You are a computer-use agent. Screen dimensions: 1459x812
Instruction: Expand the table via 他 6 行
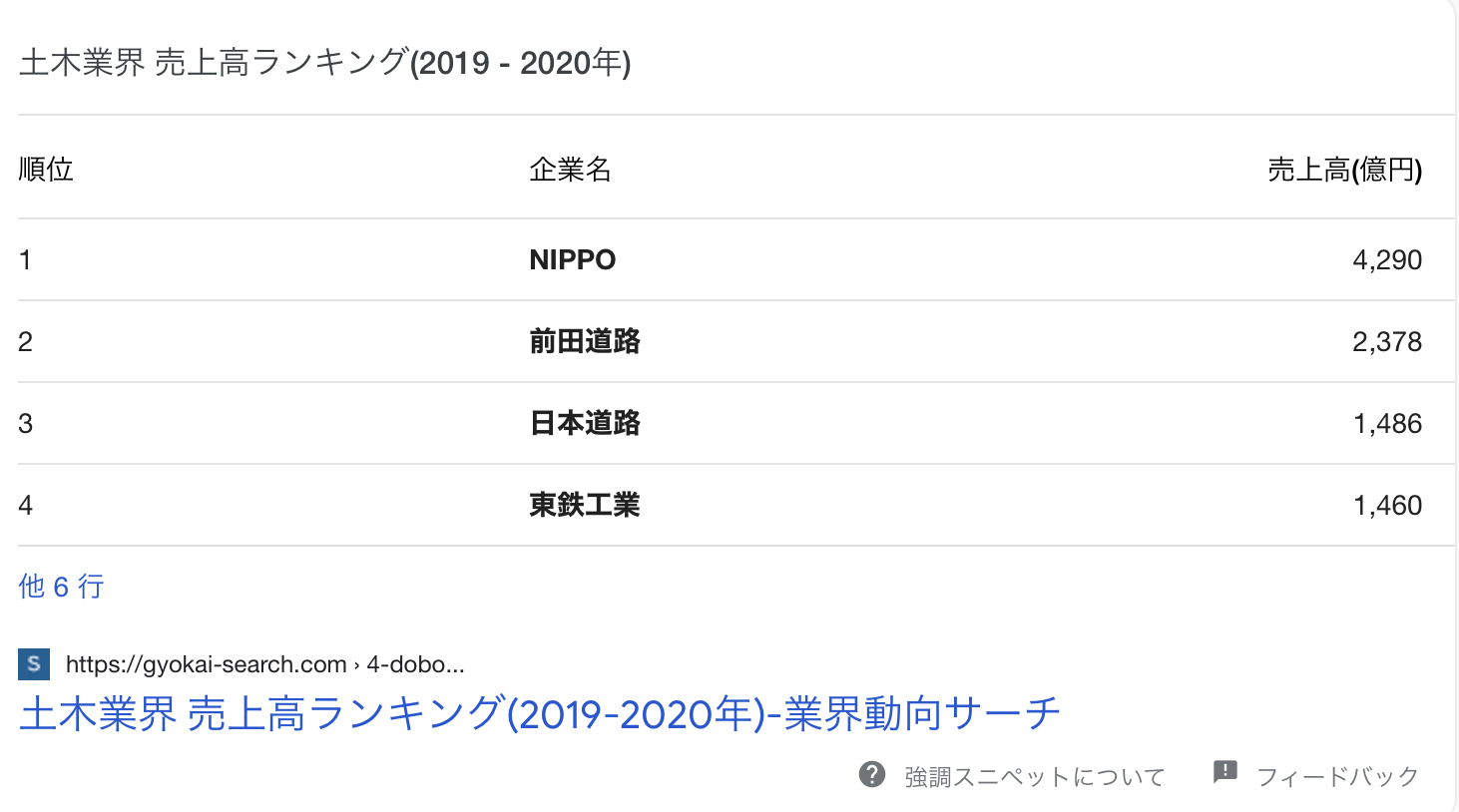pos(62,587)
